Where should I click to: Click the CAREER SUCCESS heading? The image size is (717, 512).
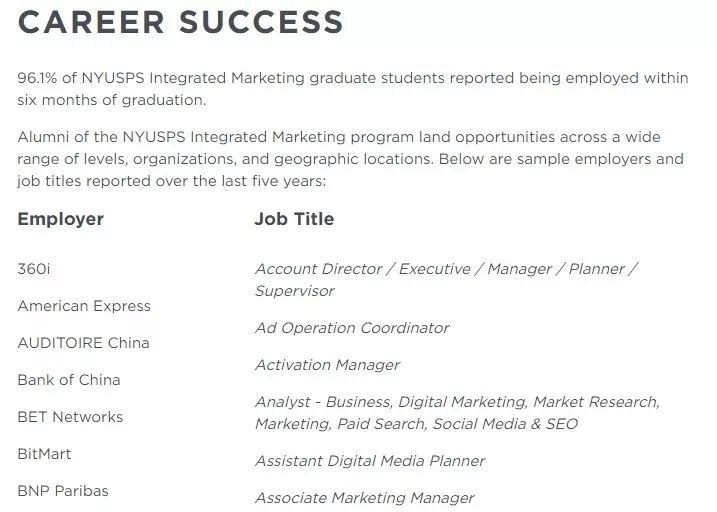click(180, 22)
